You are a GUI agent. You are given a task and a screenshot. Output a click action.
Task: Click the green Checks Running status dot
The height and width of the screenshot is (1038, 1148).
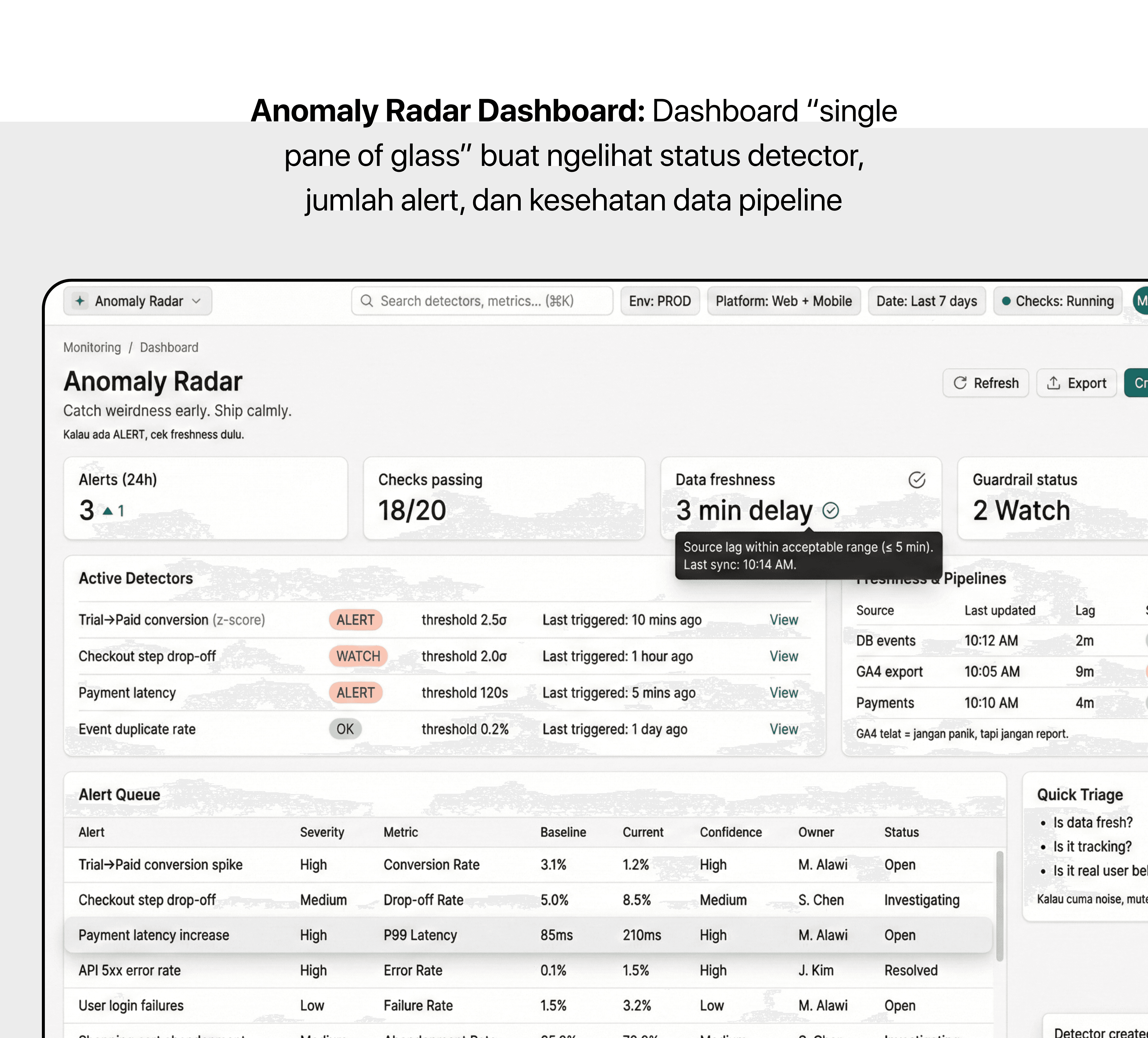click(1006, 301)
